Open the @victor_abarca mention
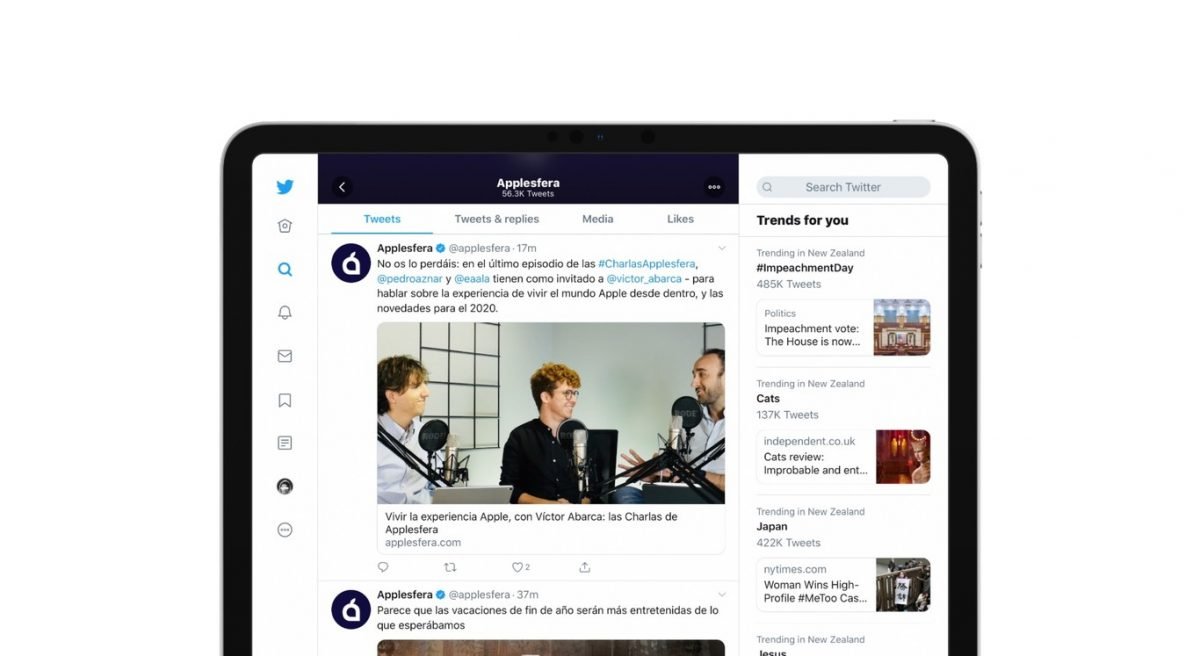Viewport: 1200px width, 656px height. click(x=644, y=279)
